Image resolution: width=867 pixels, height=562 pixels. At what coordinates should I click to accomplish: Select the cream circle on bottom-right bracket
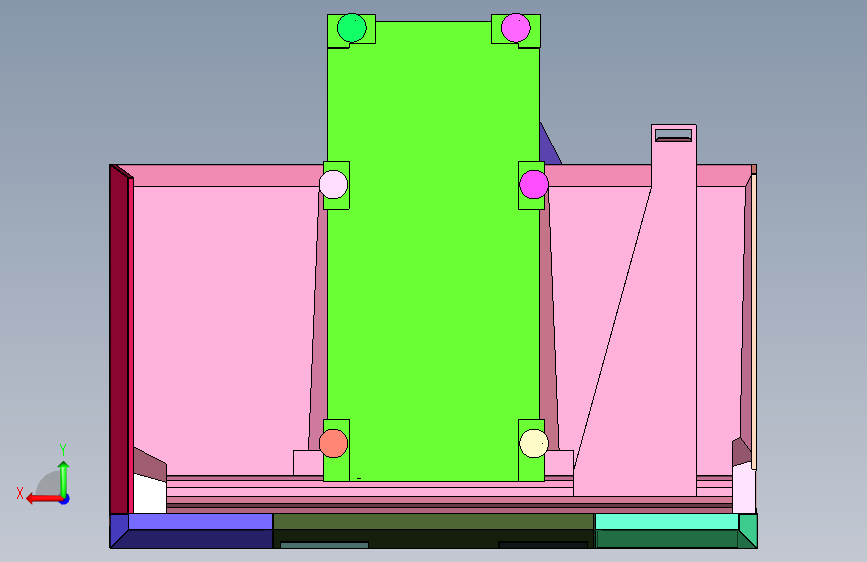[534, 443]
